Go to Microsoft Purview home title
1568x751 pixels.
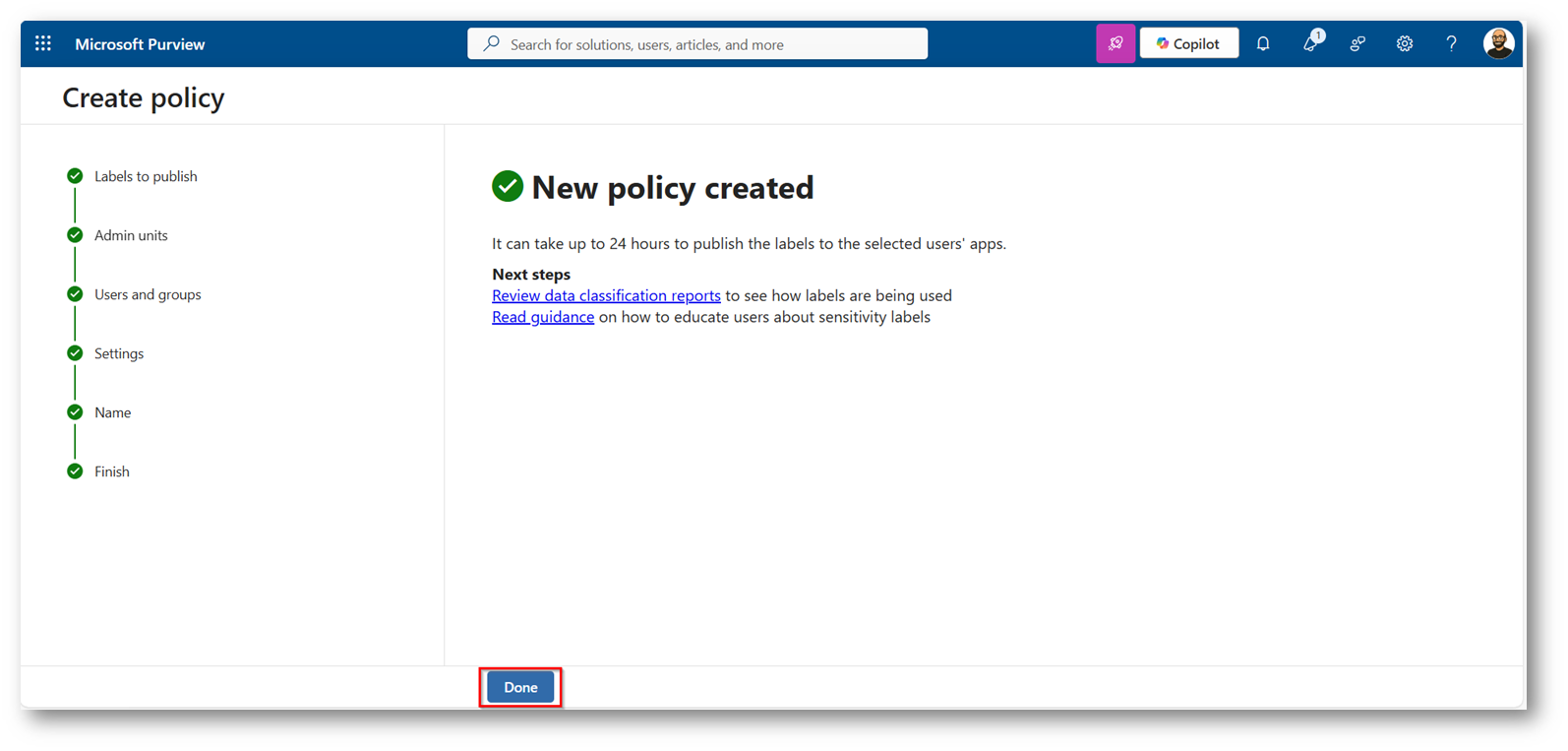pyautogui.click(x=140, y=44)
